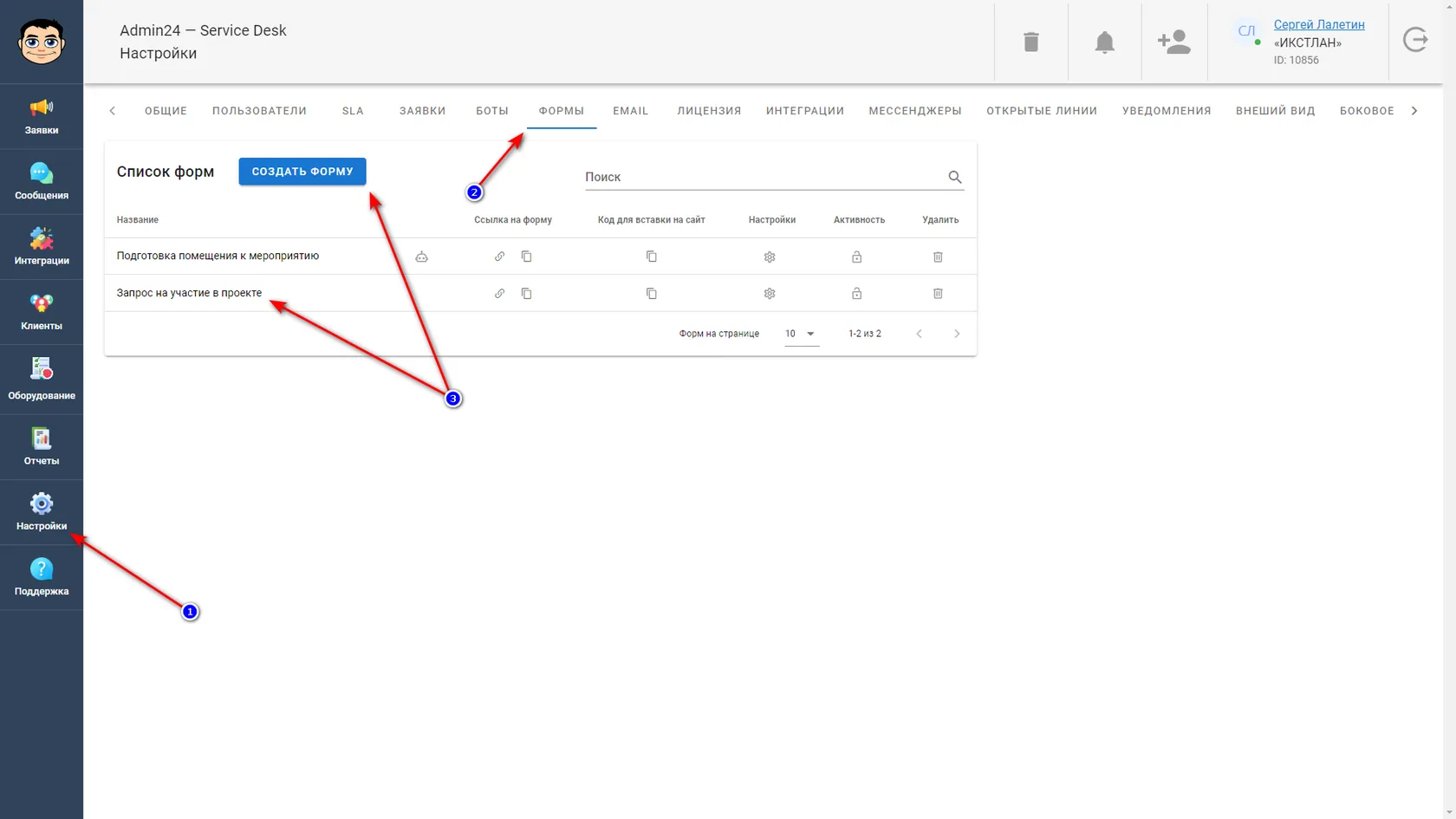Image resolution: width=1456 pixels, height=819 pixels.
Task: Open Сообщения in the sidebar
Action: 42,182
